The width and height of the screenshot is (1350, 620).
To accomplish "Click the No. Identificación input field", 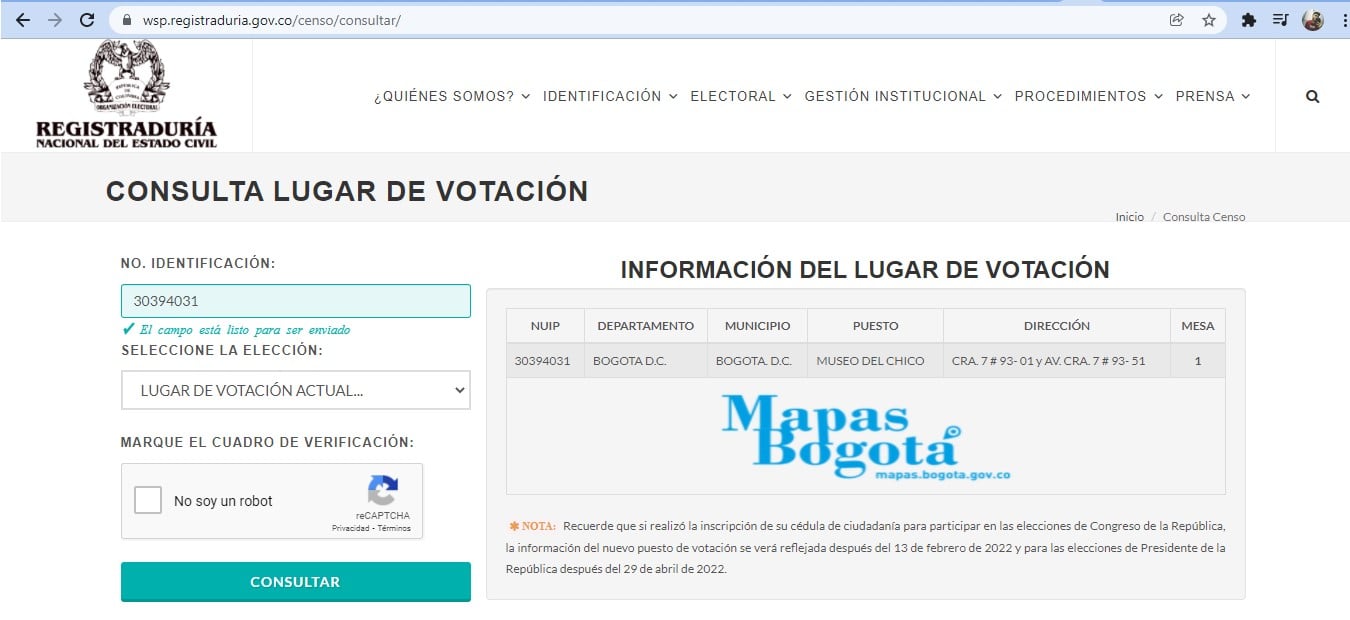I will pos(295,301).
